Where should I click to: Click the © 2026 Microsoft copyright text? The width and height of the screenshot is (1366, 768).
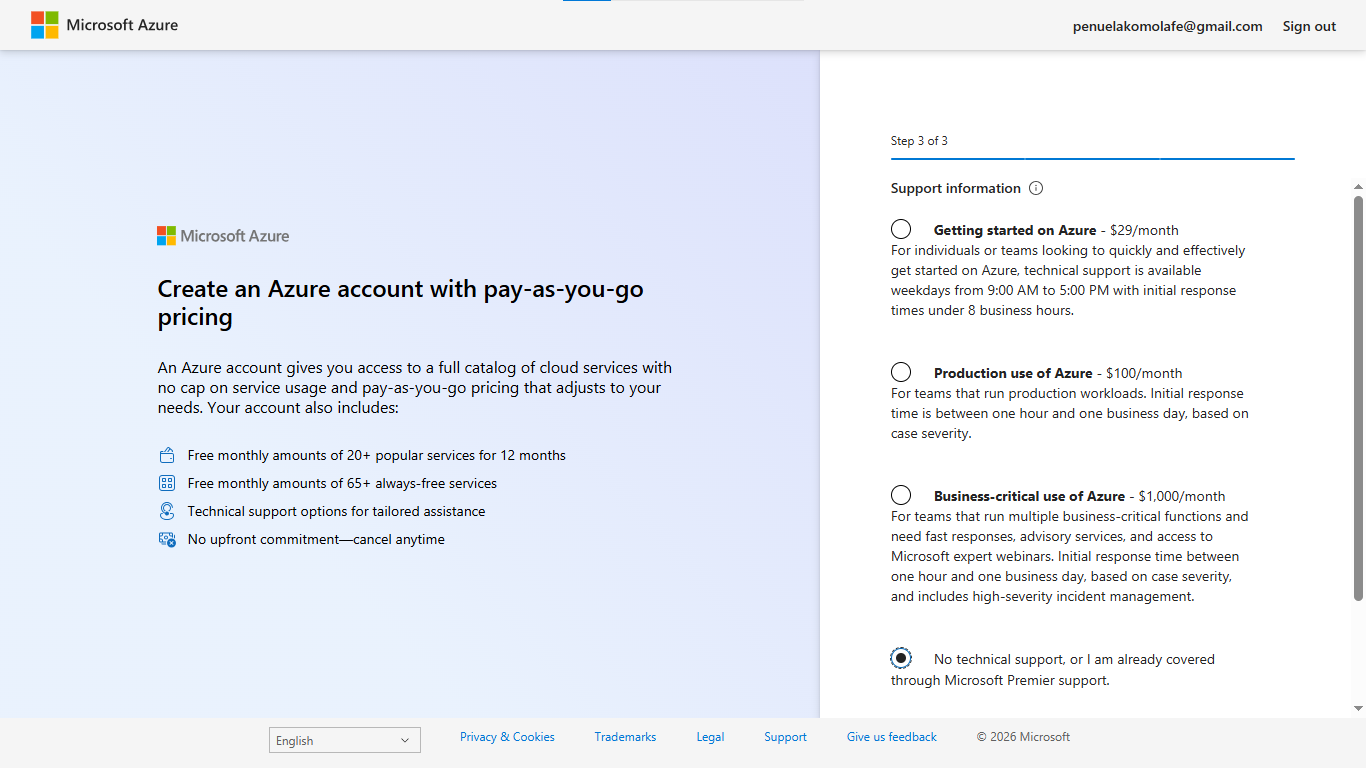click(1023, 737)
